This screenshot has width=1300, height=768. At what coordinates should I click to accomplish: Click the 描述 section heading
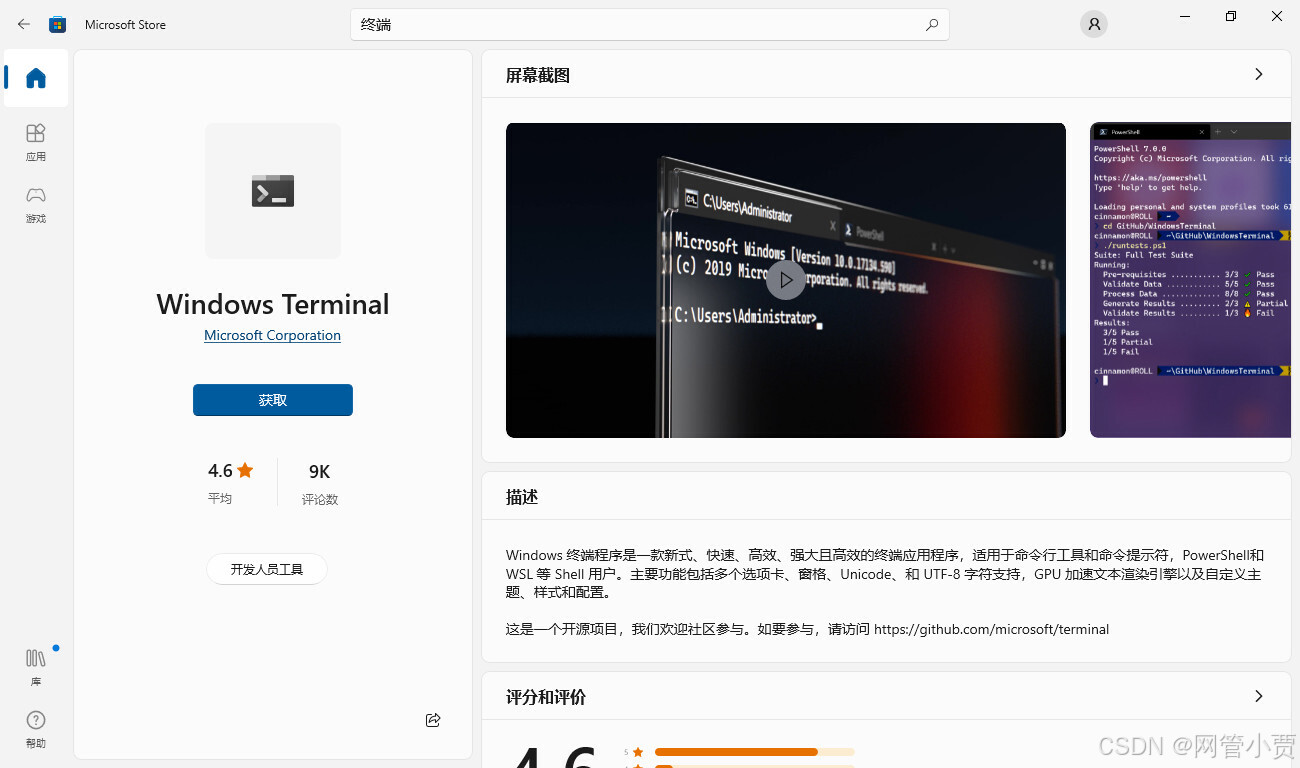click(522, 497)
